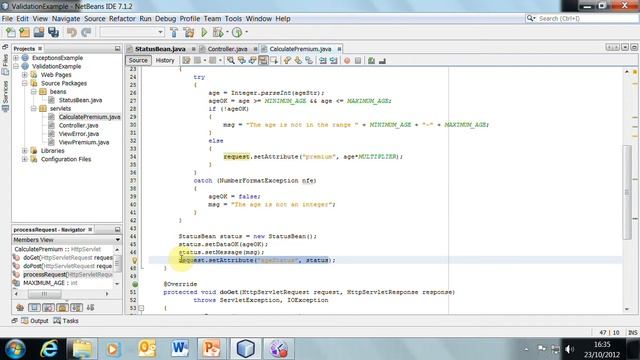Click the Uncomment editor toolbar icon
Image resolution: width=640 pixels, height=360 pixels.
click(x=382, y=60)
